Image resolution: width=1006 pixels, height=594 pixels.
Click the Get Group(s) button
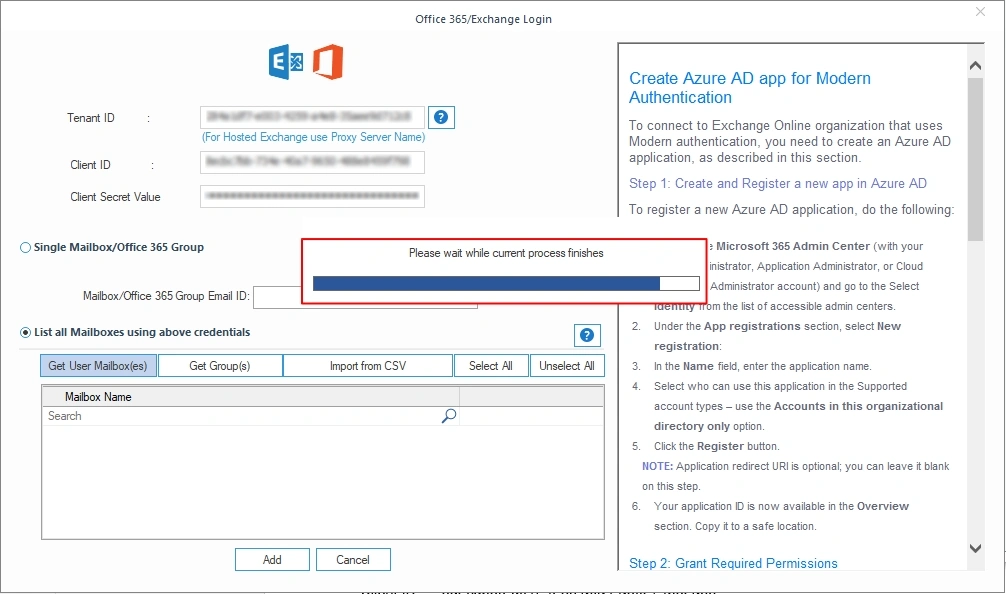pos(219,365)
